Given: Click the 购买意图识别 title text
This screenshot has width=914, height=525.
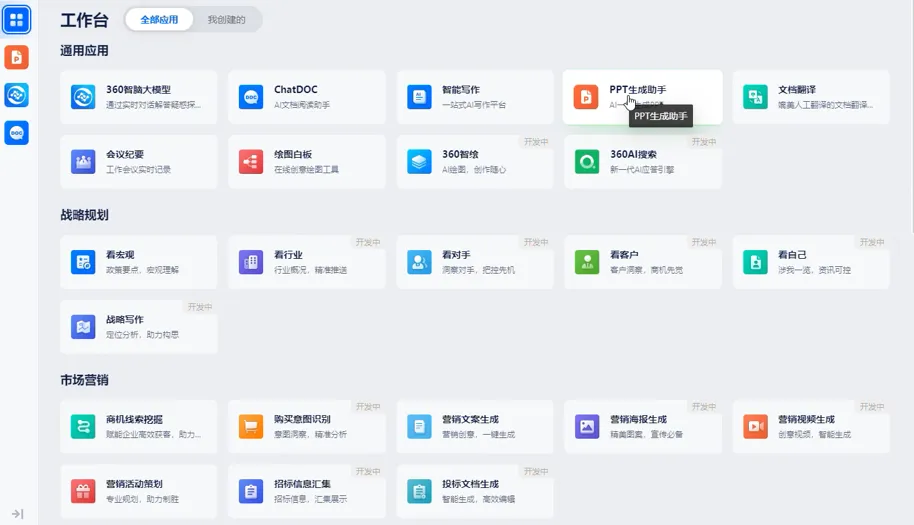Looking at the screenshot, I should click(302, 420).
